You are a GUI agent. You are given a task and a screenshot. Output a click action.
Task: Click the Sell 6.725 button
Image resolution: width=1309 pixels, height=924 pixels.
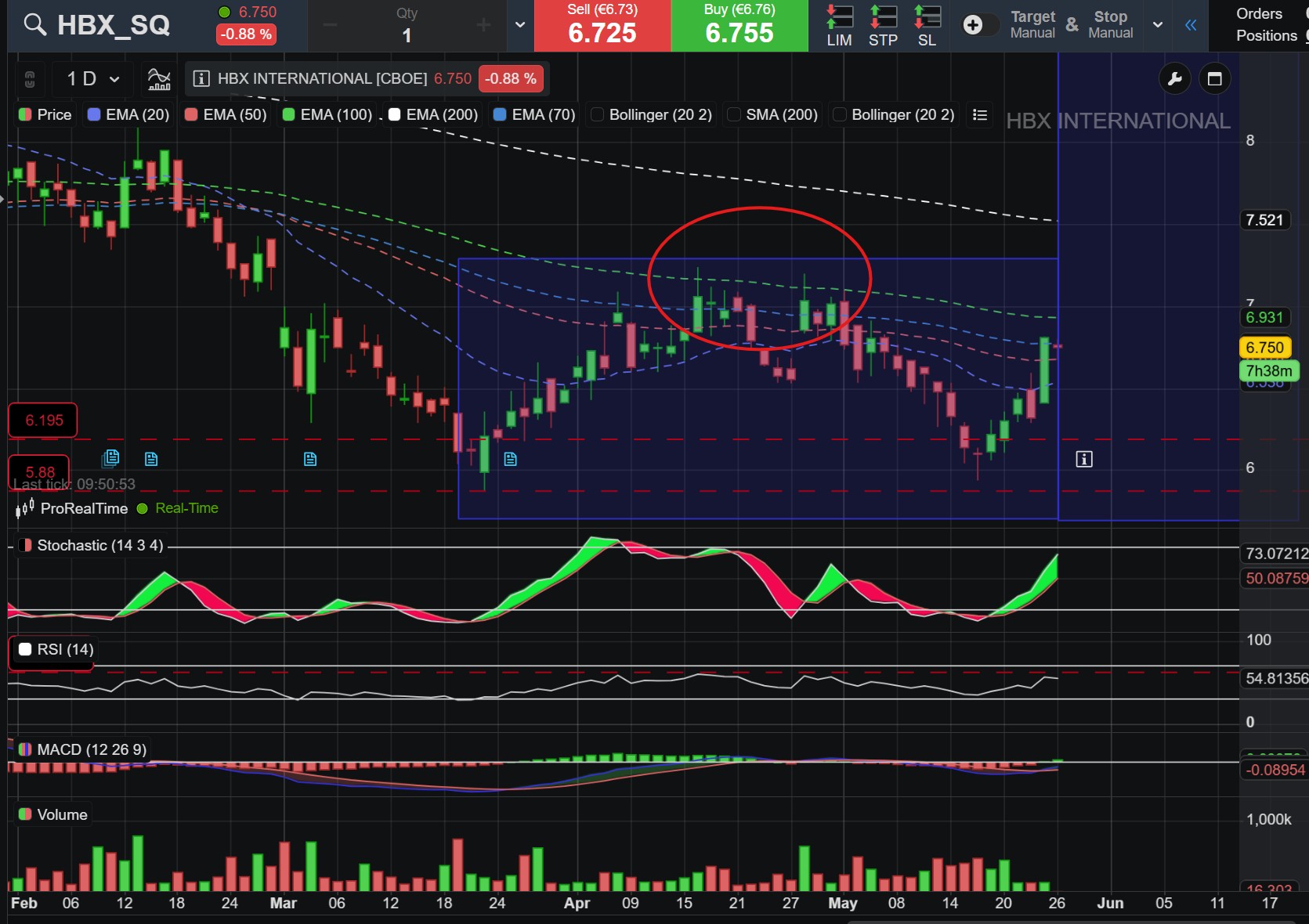[x=602, y=26]
